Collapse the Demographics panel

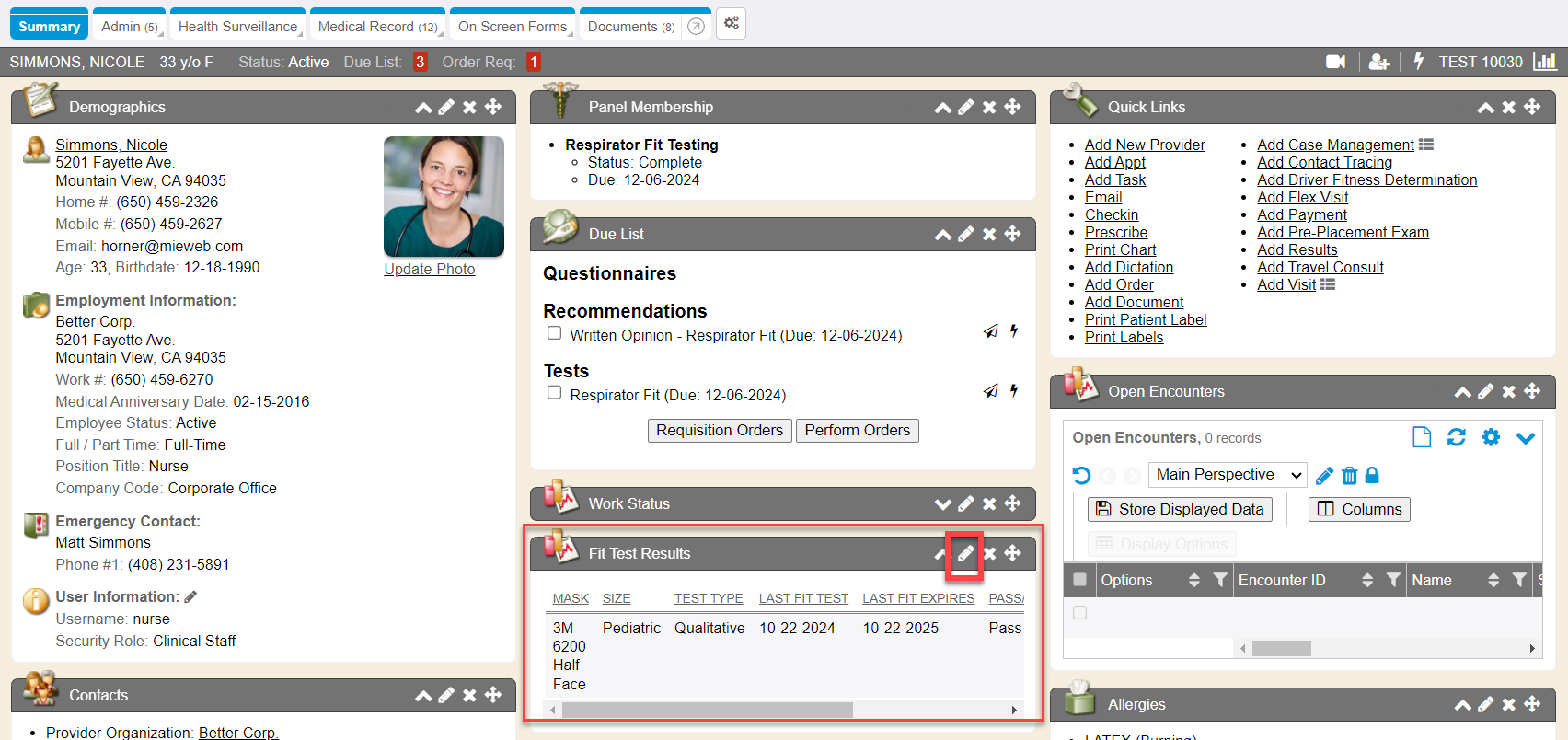[x=423, y=108]
